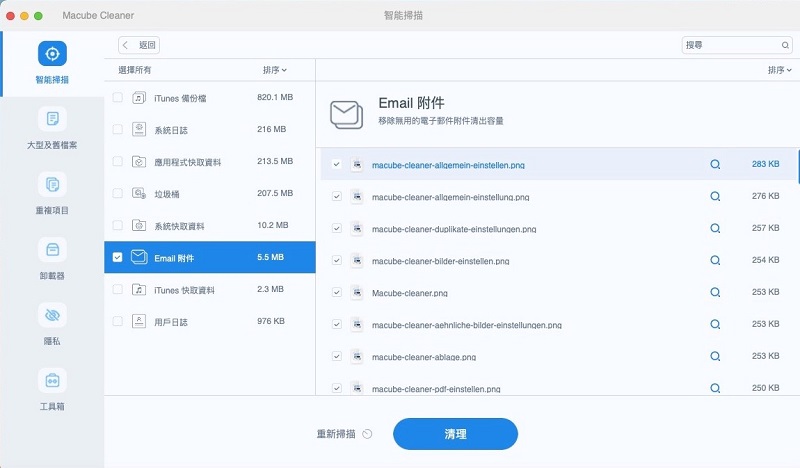Preview Macube-cleaner.png with magnifier icon
Screen dimensions: 800x468
[715, 292]
